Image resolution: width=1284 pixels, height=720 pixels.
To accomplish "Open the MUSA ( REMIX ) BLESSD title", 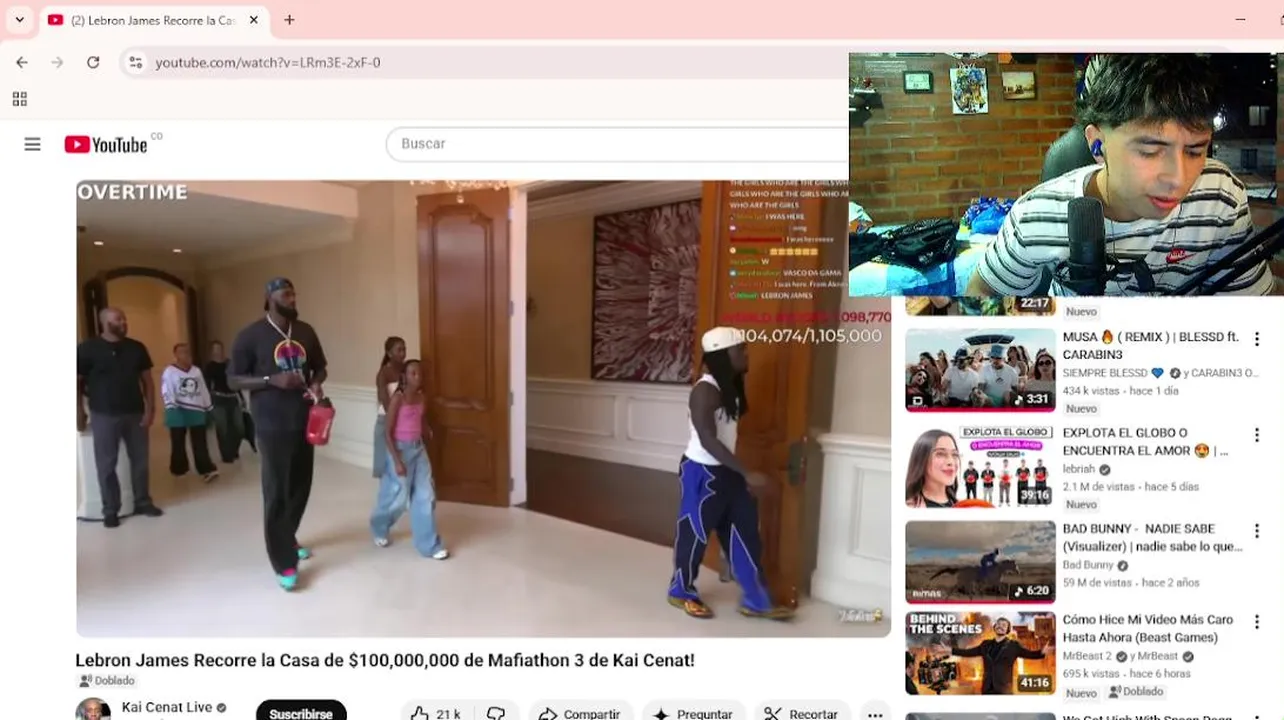I will 1151,346.
